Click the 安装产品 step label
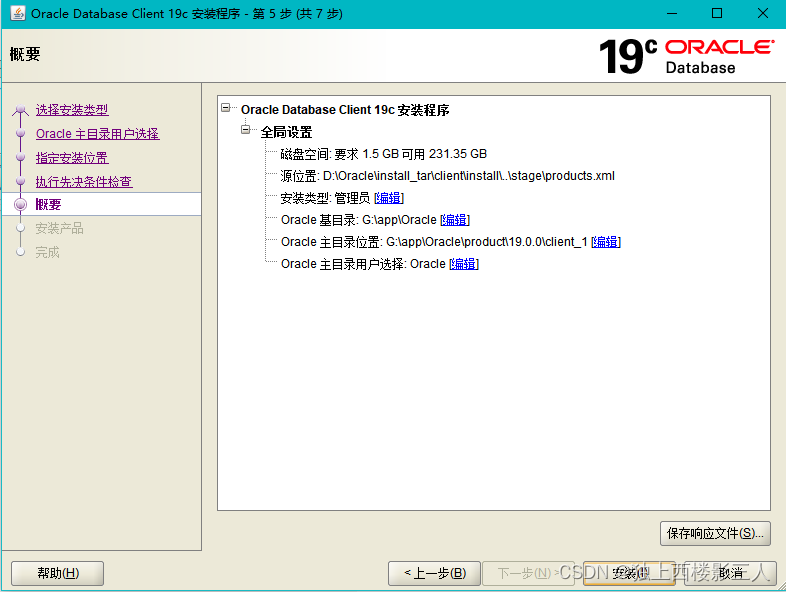 coord(59,228)
